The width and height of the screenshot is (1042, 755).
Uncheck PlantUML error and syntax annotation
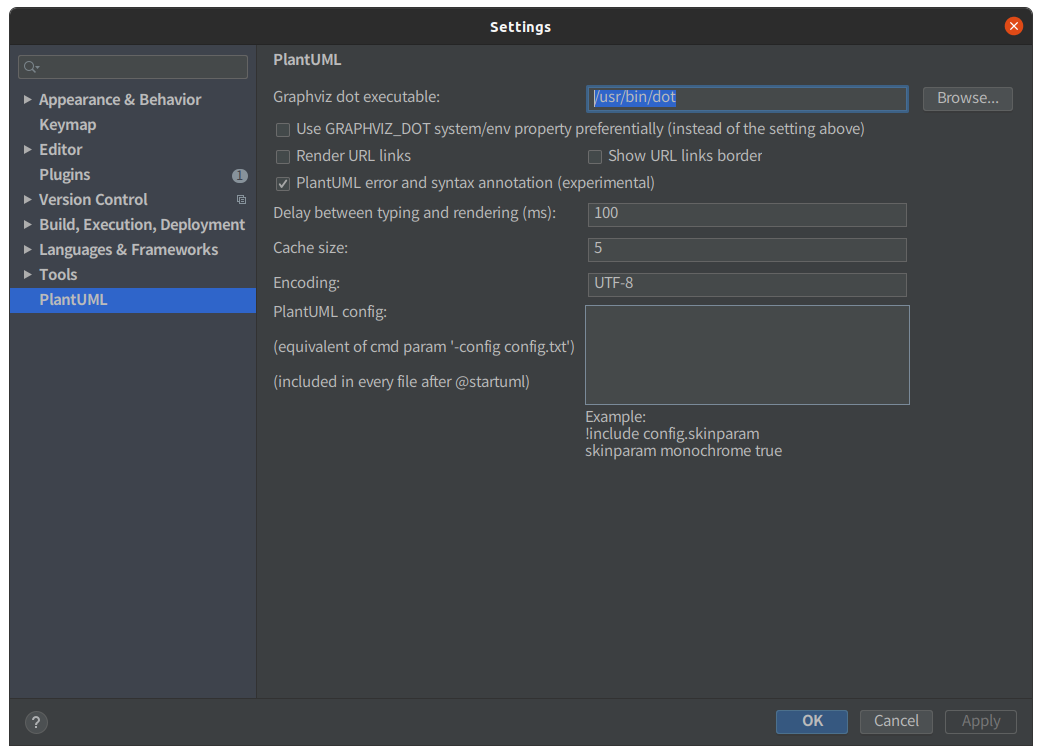click(283, 183)
